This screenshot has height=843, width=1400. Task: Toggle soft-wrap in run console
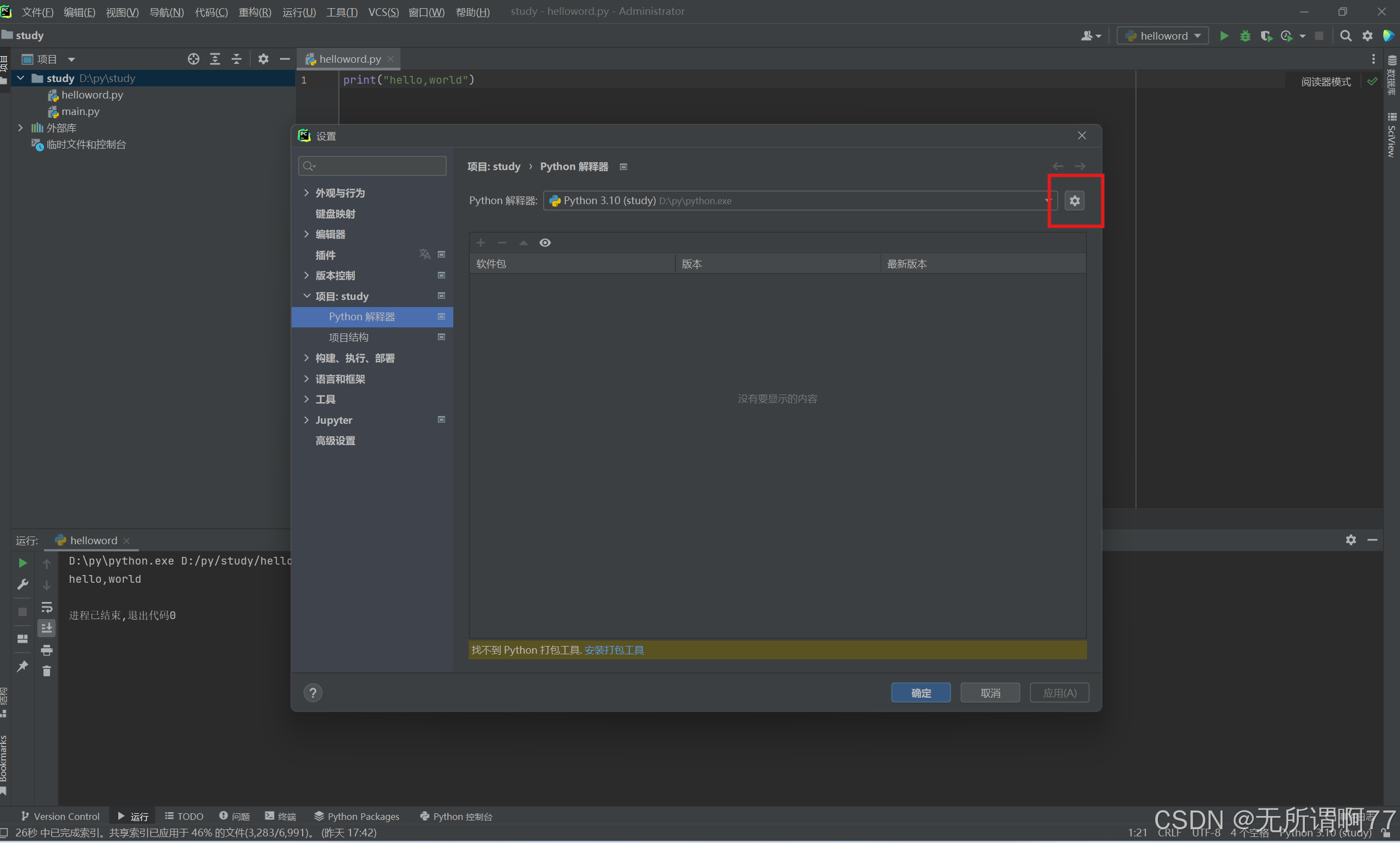(x=47, y=607)
